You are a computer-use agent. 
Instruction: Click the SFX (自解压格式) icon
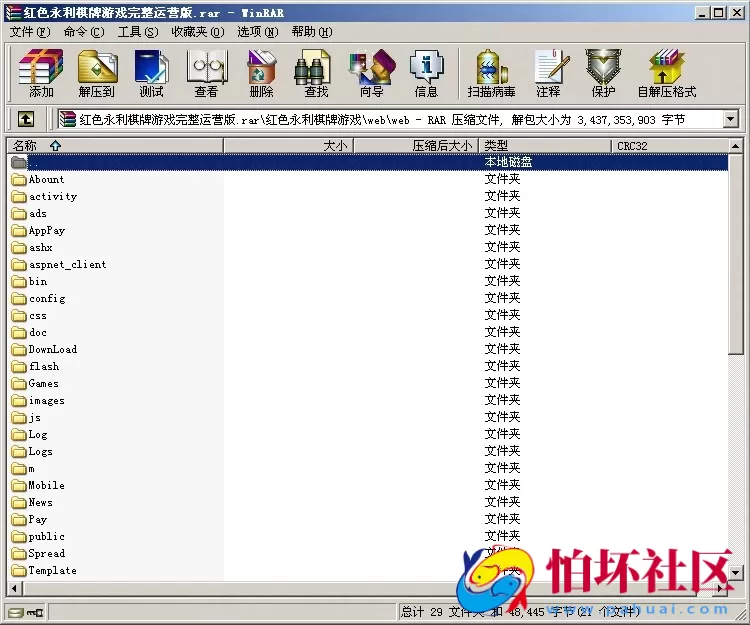667,73
